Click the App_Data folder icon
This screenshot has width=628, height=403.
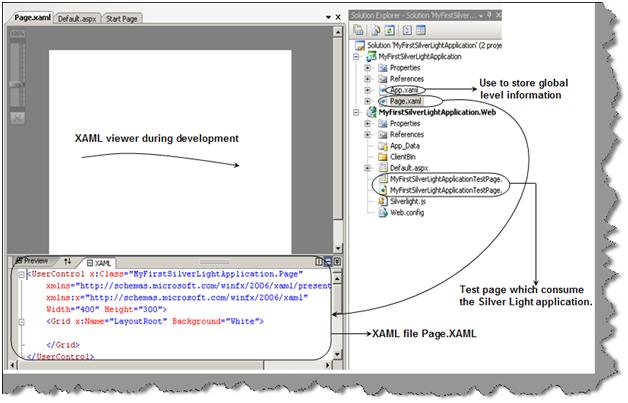coord(383,146)
